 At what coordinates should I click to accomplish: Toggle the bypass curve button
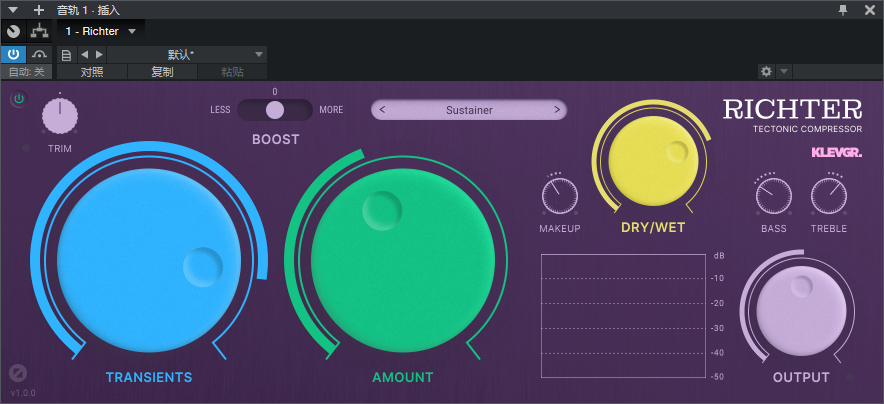[x=39, y=55]
